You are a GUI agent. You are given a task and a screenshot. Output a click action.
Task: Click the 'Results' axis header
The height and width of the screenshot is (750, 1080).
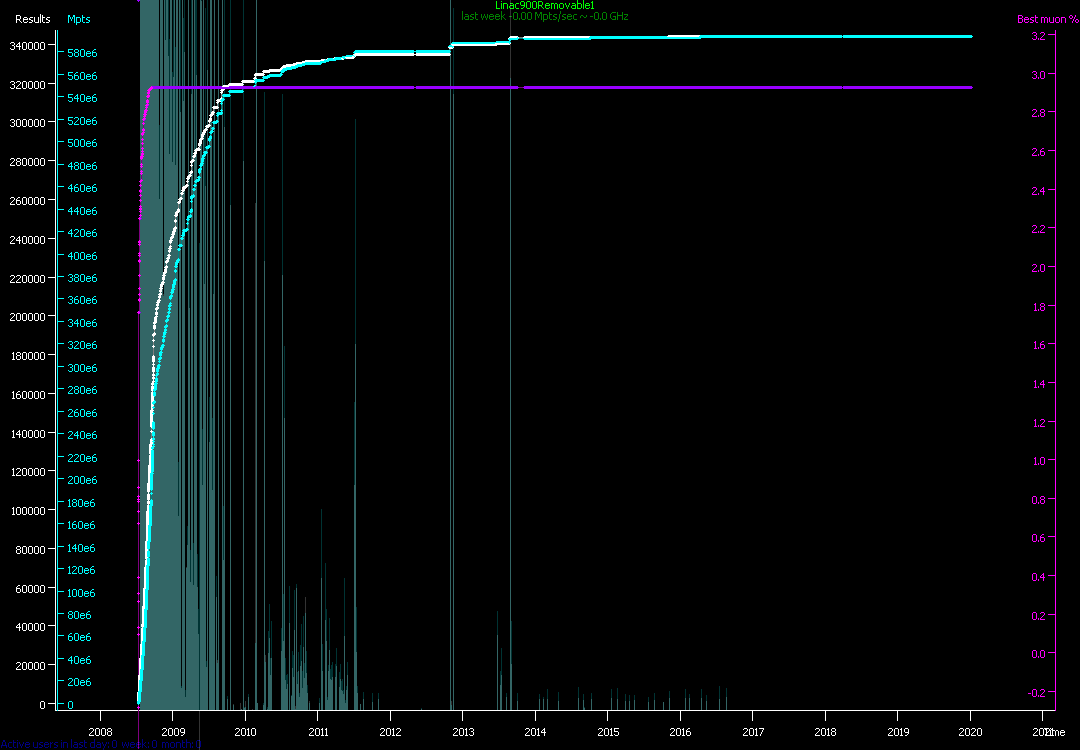(32, 19)
